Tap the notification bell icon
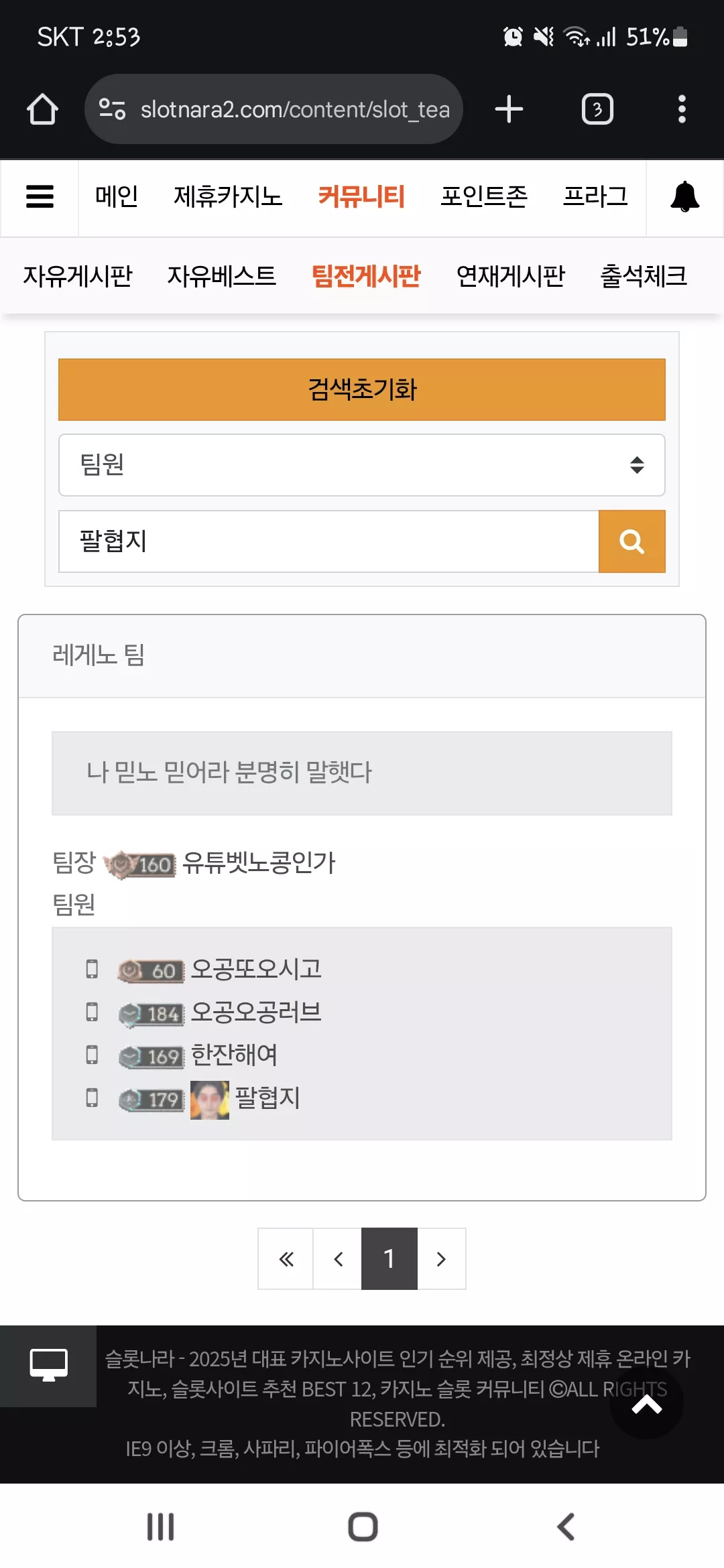Image resolution: width=724 pixels, height=1568 pixels. [x=684, y=197]
